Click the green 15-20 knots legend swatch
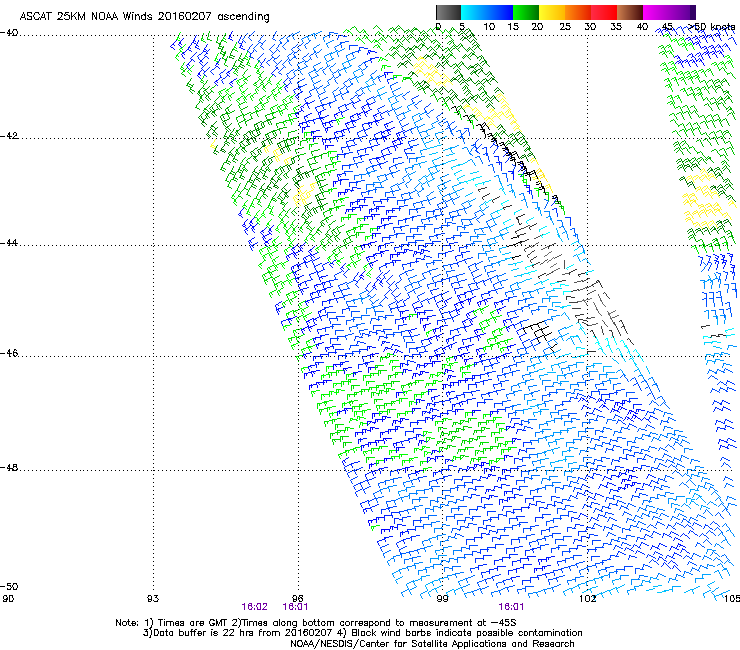This screenshot has width=740, height=650. point(526,12)
